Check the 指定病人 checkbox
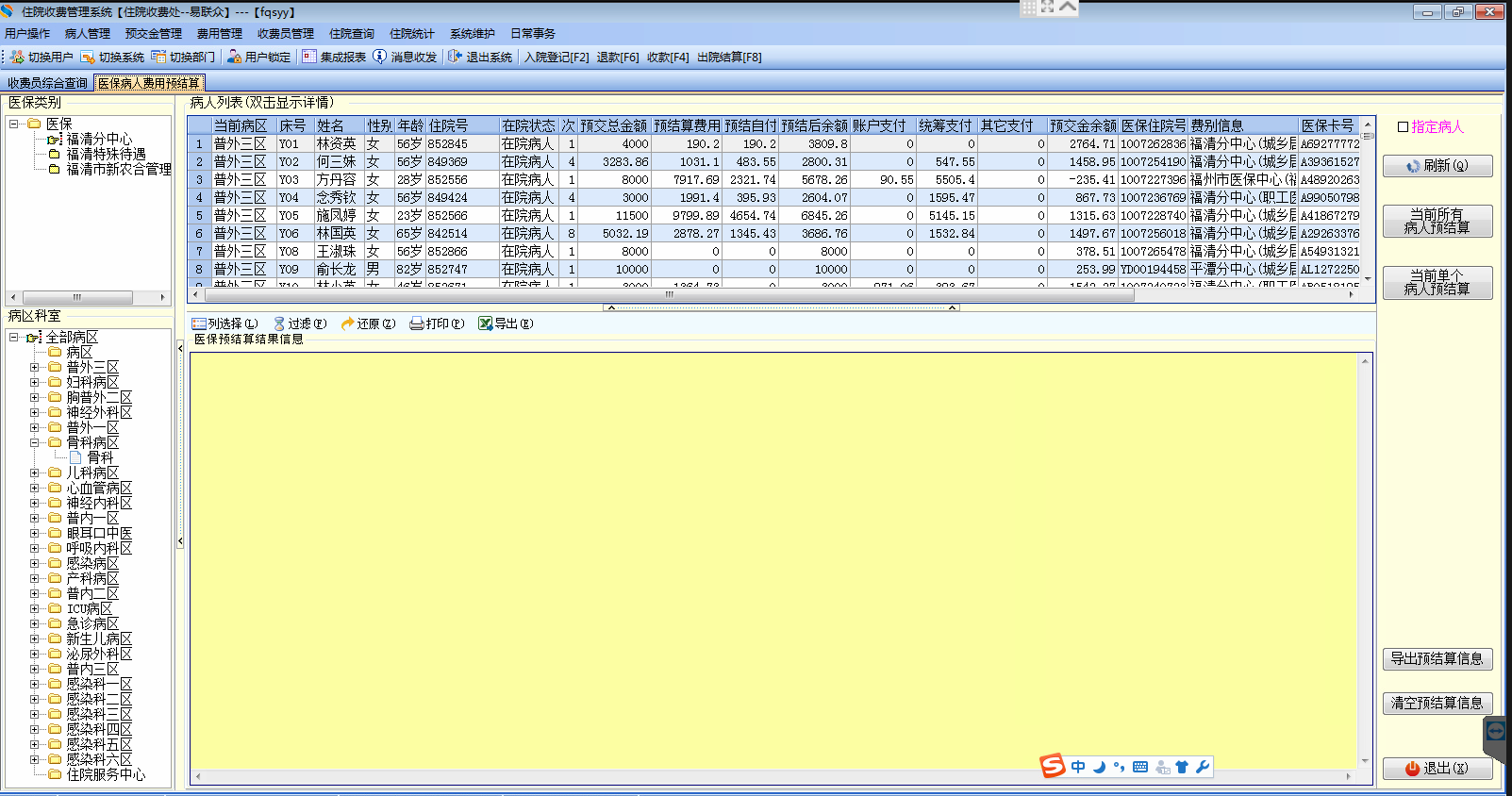 [1404, 127]
